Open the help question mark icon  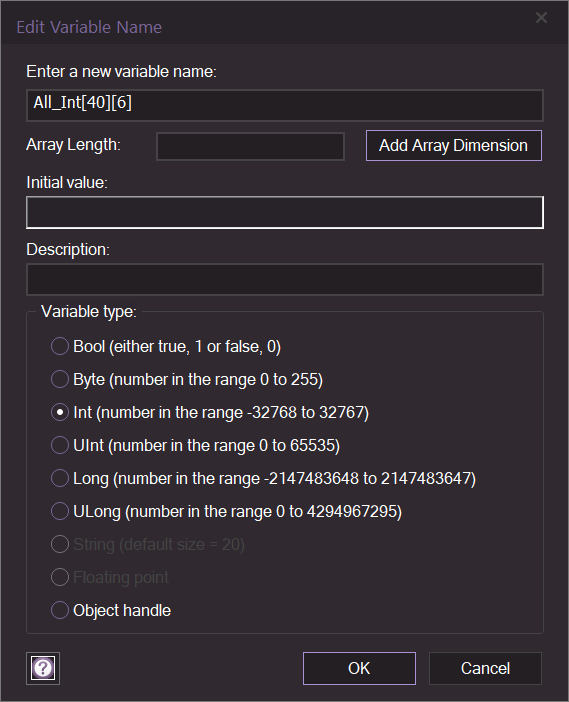click(x=43, y=668)
